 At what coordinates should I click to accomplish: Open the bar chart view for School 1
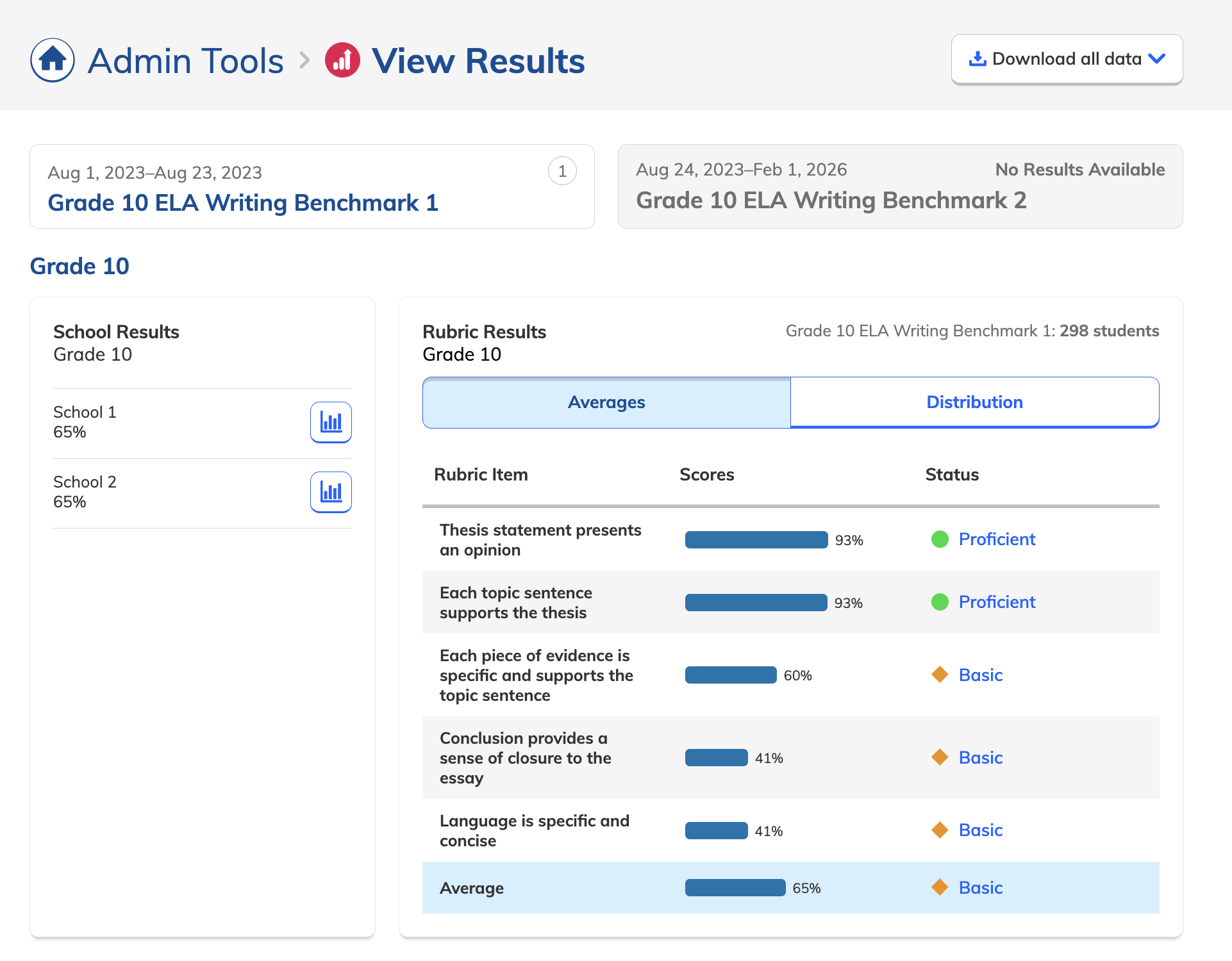(331, 422)
